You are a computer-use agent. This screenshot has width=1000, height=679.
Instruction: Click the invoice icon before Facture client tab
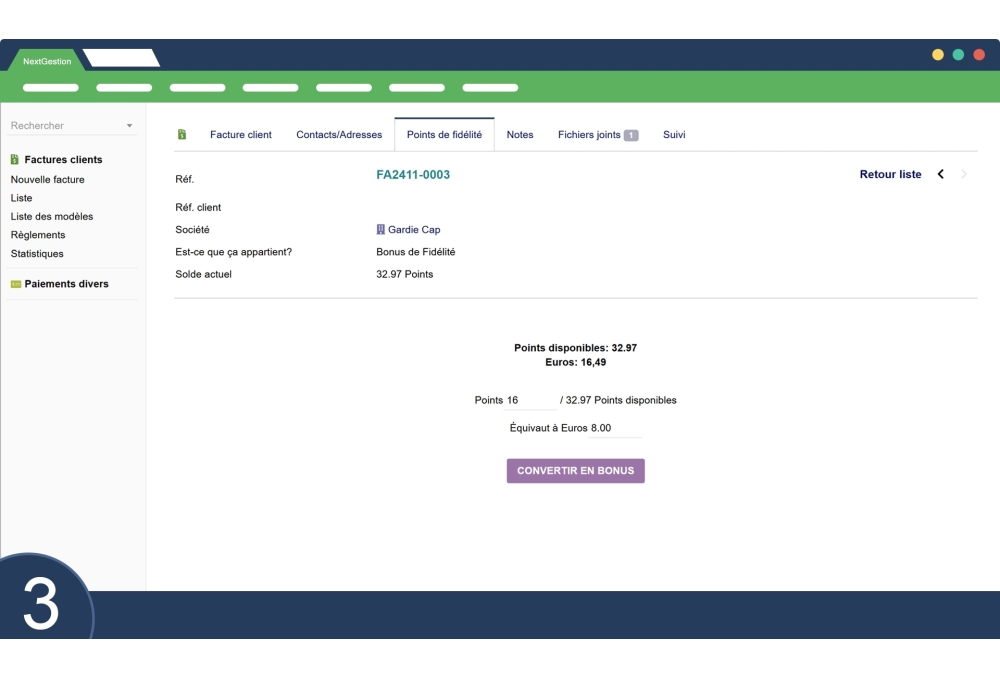(182, 135)
